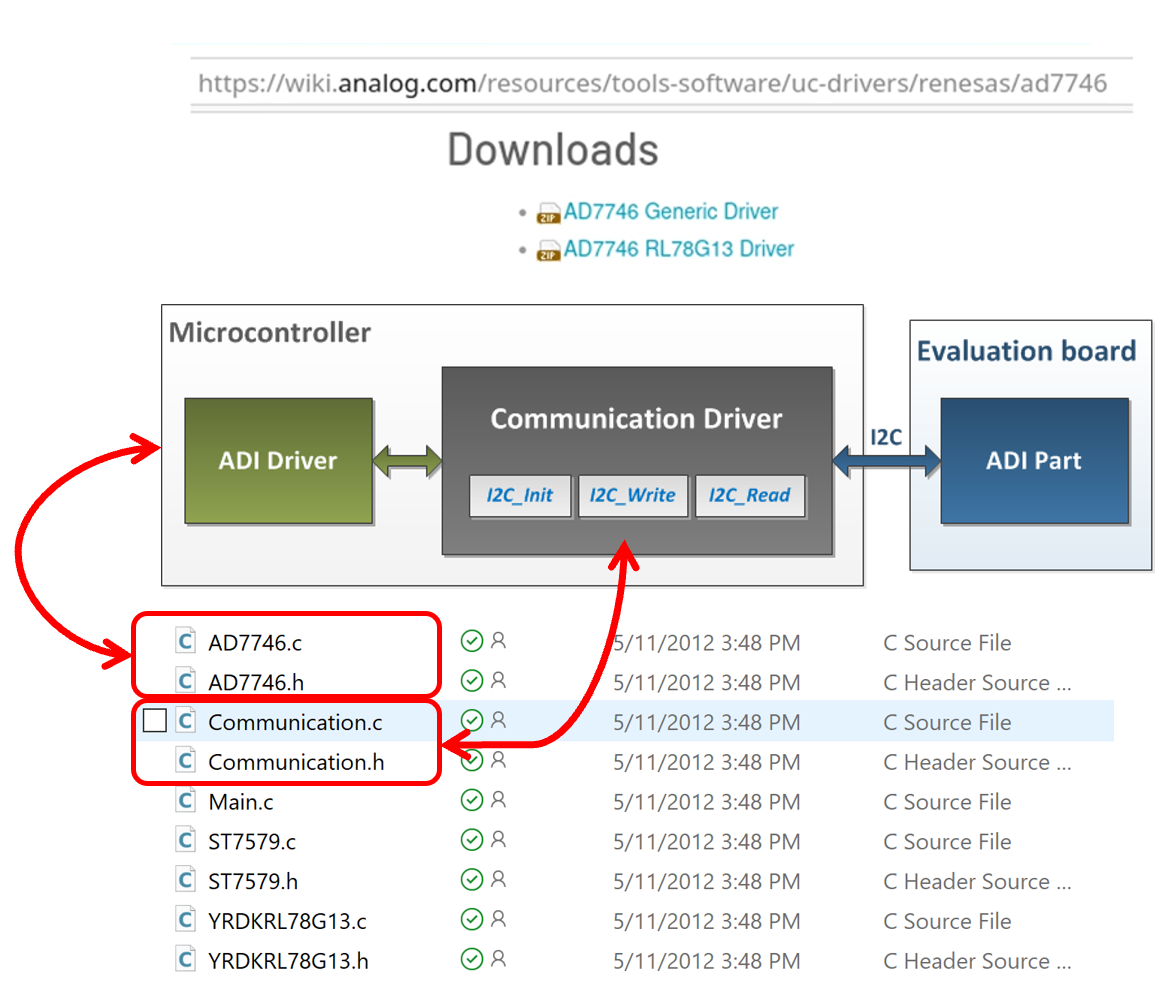
Task: Click the person icon beside YRDKRL78G13.h
Action: [497, 959]
